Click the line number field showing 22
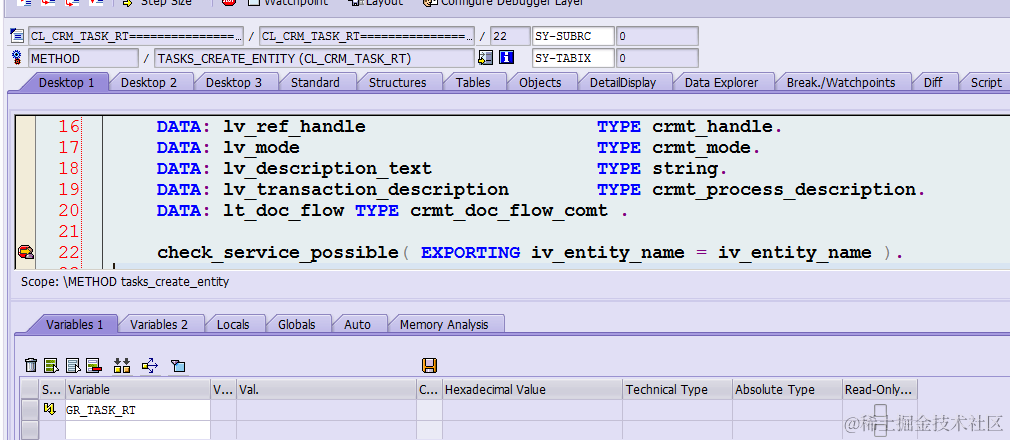This screenshot has height=440, width=1010. tap(510, 36)
